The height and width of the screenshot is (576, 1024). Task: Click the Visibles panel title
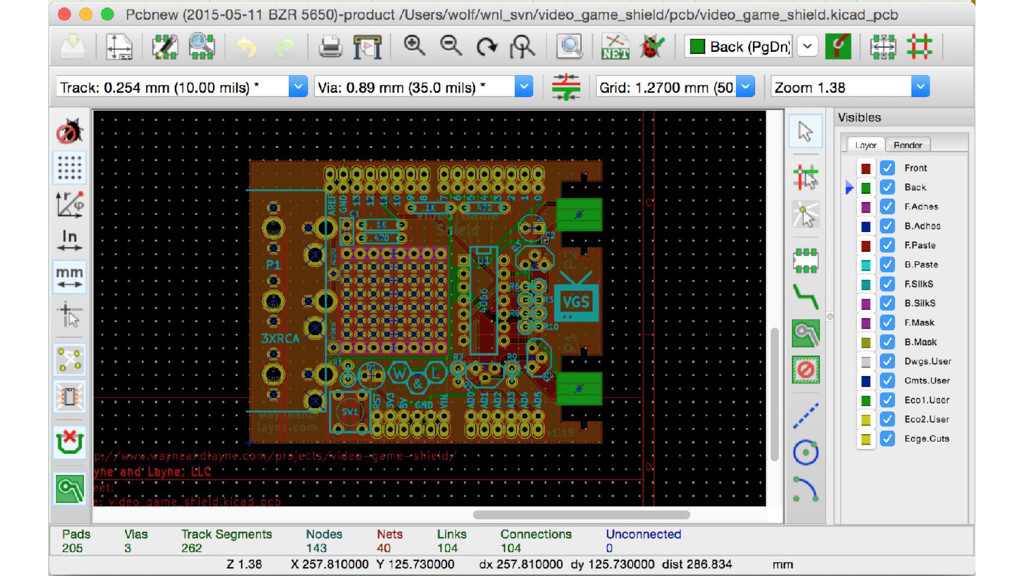point(859,118)
